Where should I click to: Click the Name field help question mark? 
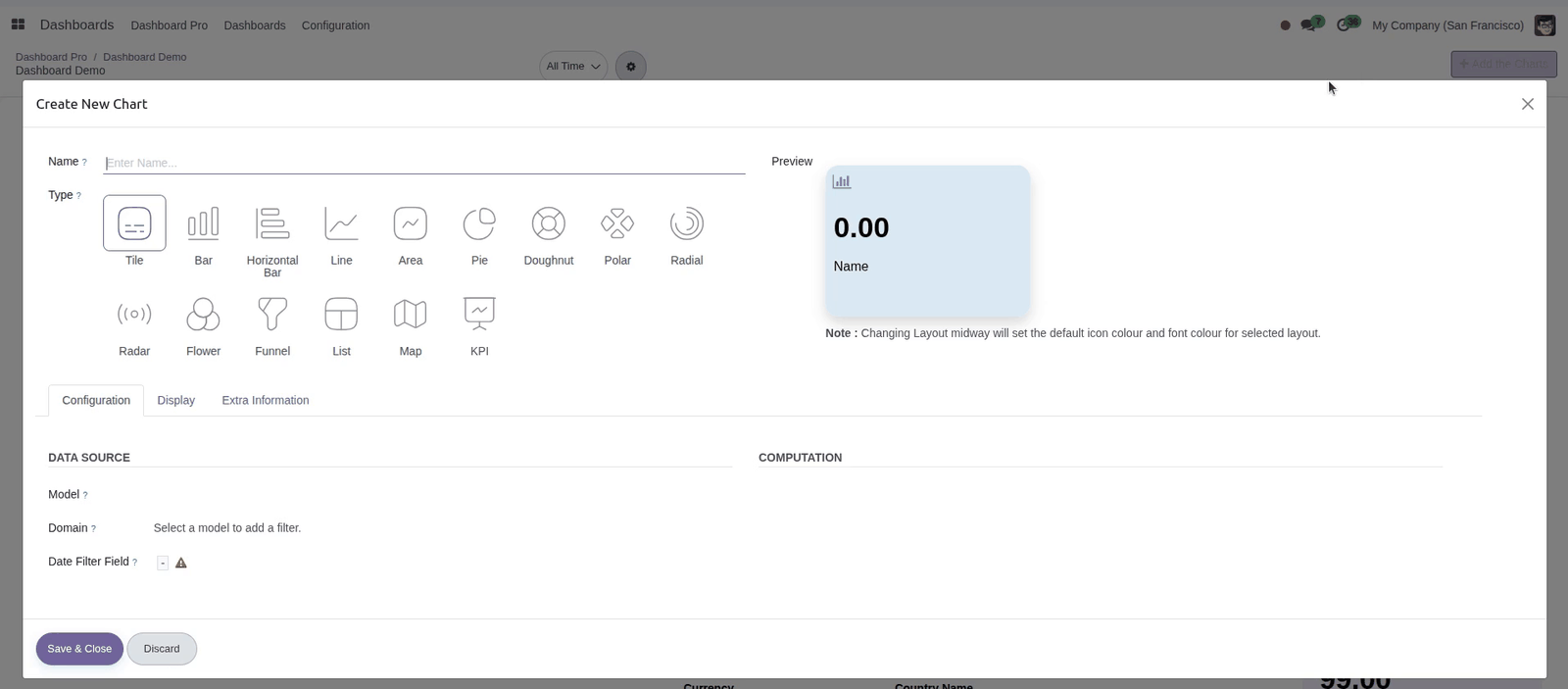pyautogui.click(x=84, y=163)
